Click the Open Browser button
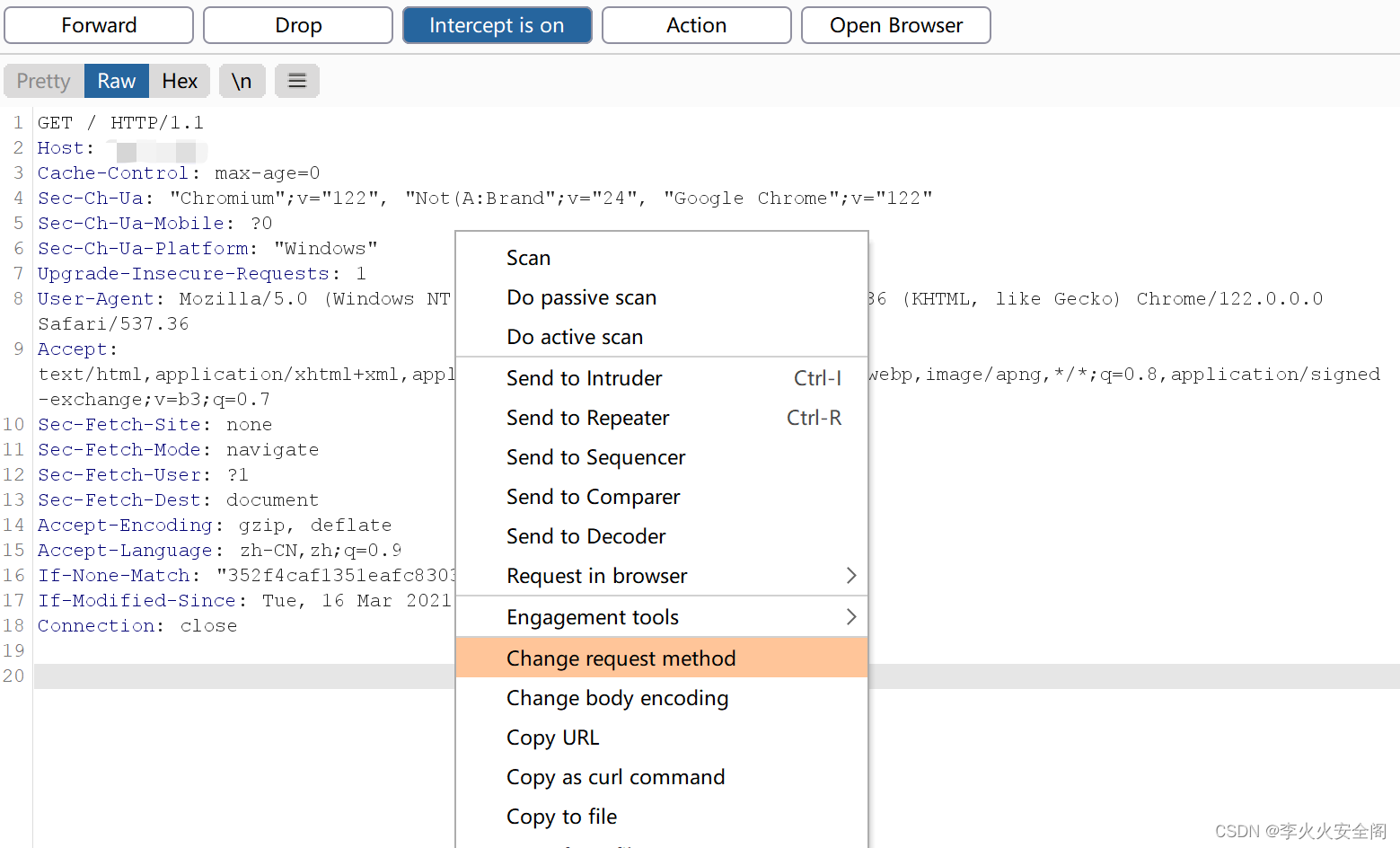 pyautogui.click(x=896, y=25)
